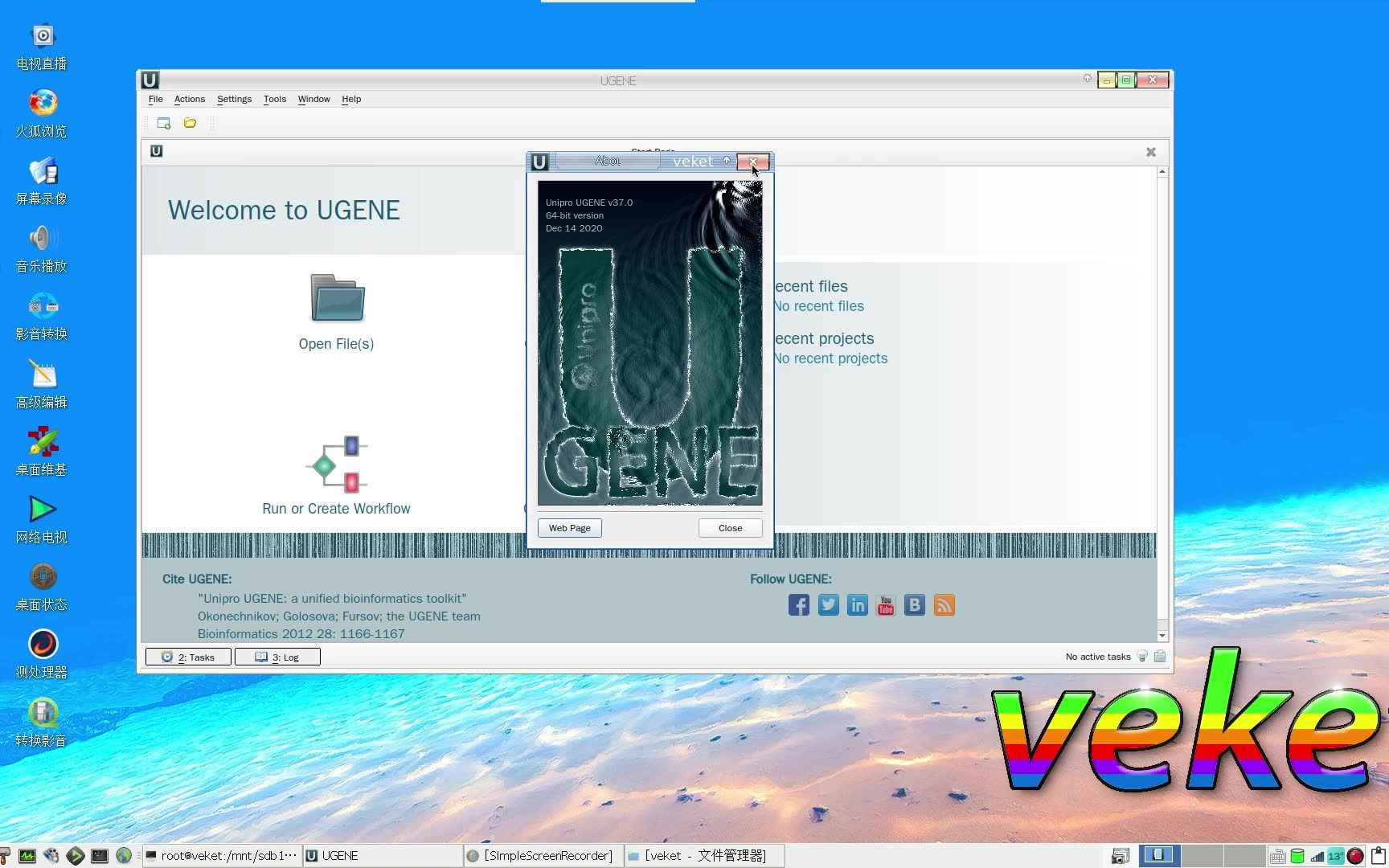1389x868 pixels.
Task: Open UGENE YouTube channel icon
Action: (x=886, y=605)
